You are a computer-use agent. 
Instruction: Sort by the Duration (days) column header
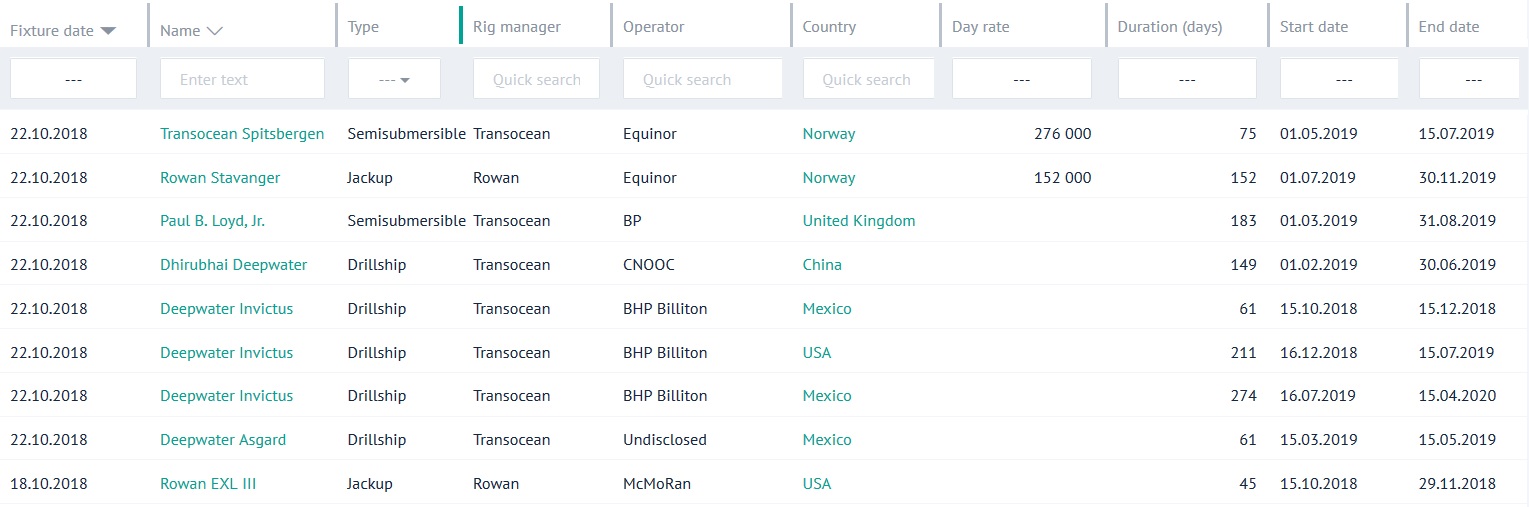pos(1170,27)
